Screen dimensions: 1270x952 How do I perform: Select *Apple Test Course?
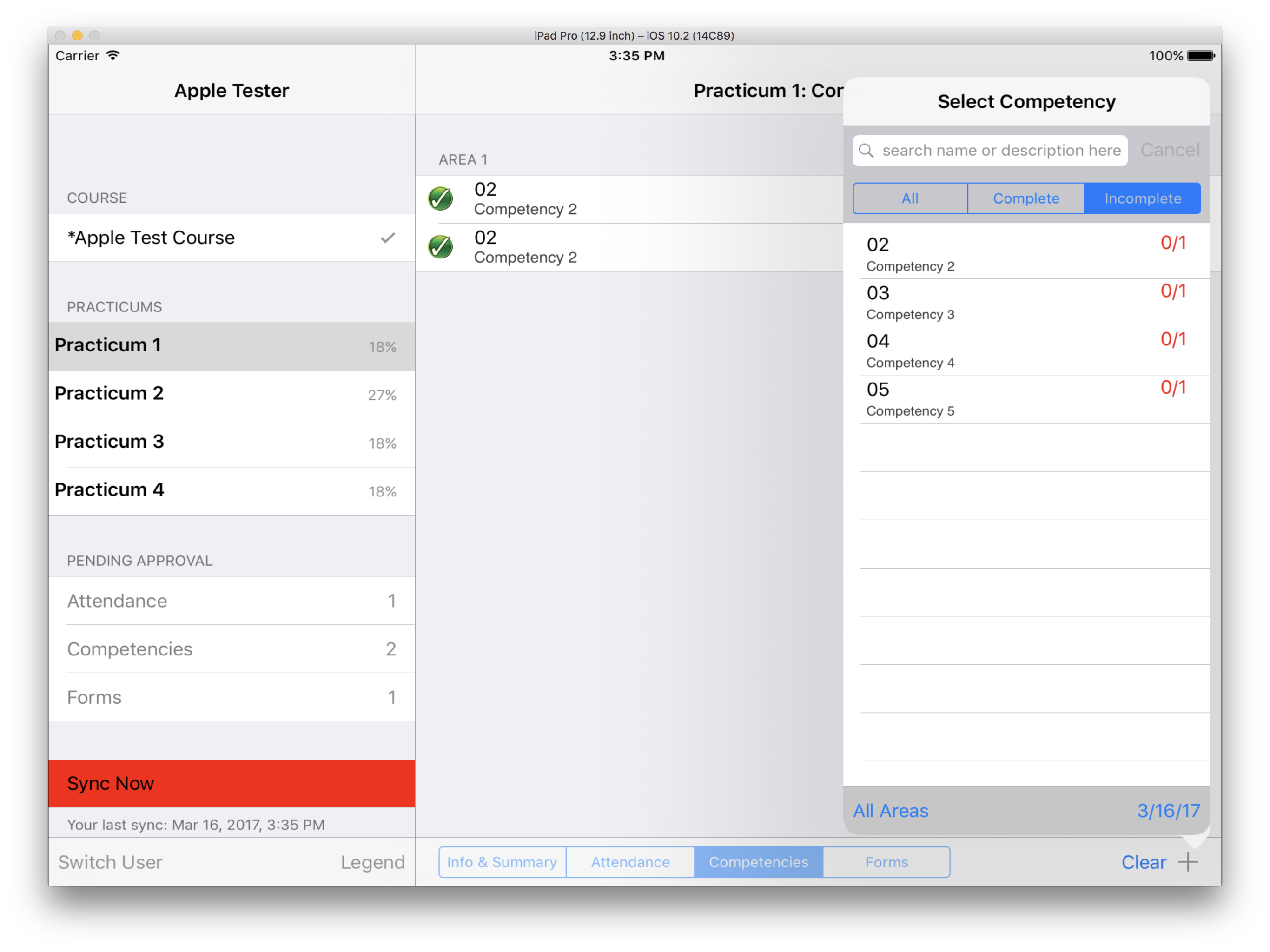click(x=232, y=238)
